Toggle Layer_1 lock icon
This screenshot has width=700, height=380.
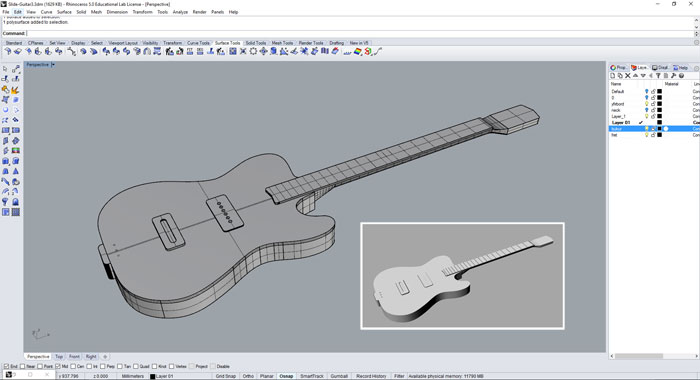point(653,117)
